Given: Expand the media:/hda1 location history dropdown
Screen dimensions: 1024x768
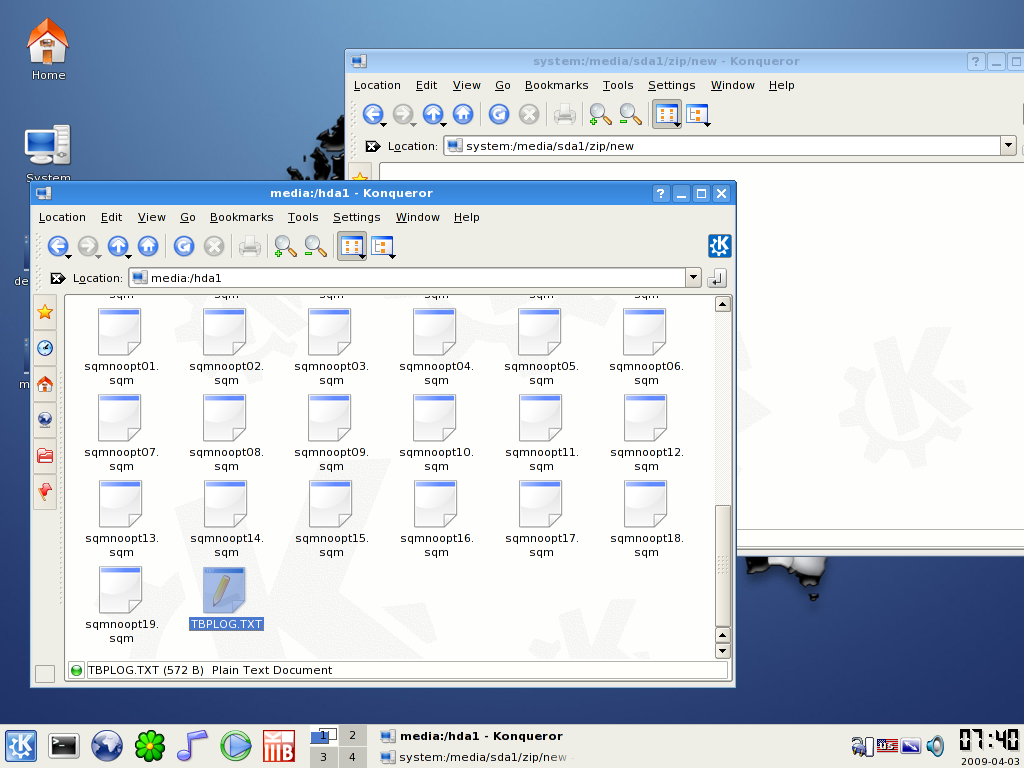Looking at the screenshot, I should pos(693,278).
